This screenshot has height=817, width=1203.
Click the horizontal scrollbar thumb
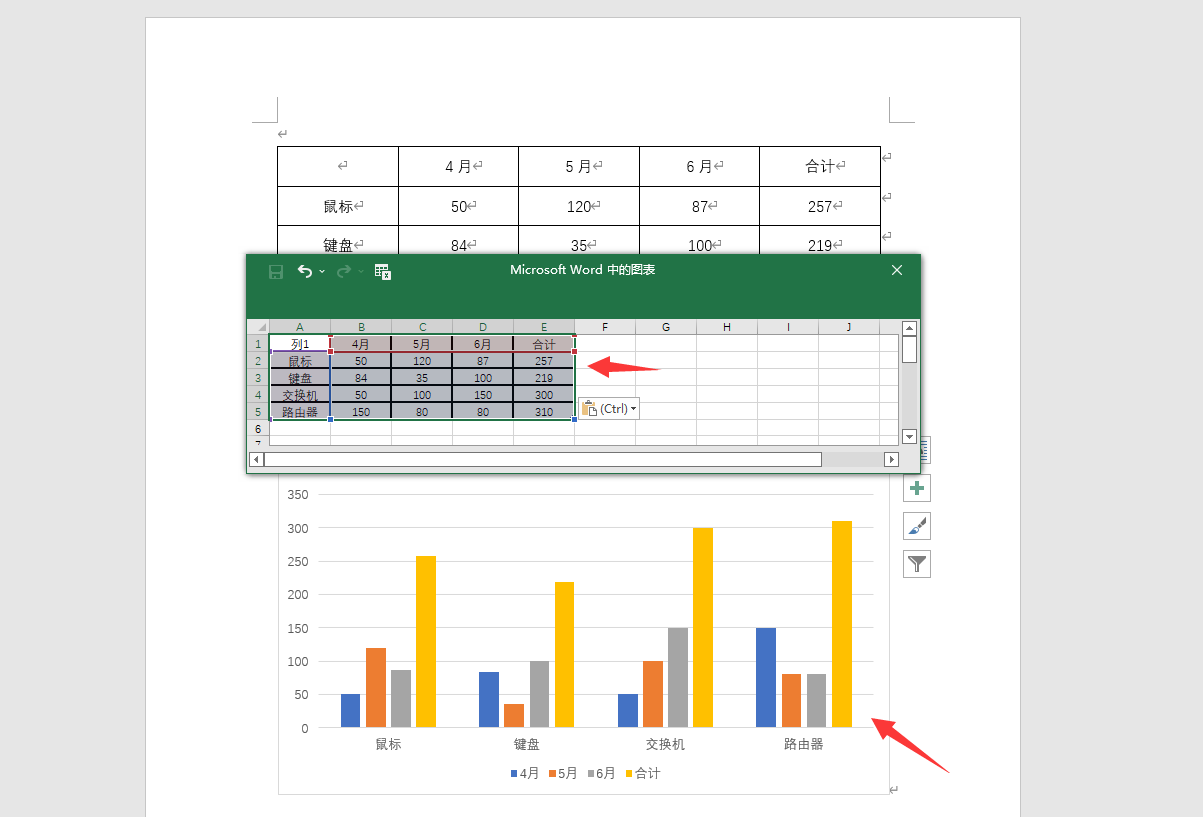tap(543, 459)
